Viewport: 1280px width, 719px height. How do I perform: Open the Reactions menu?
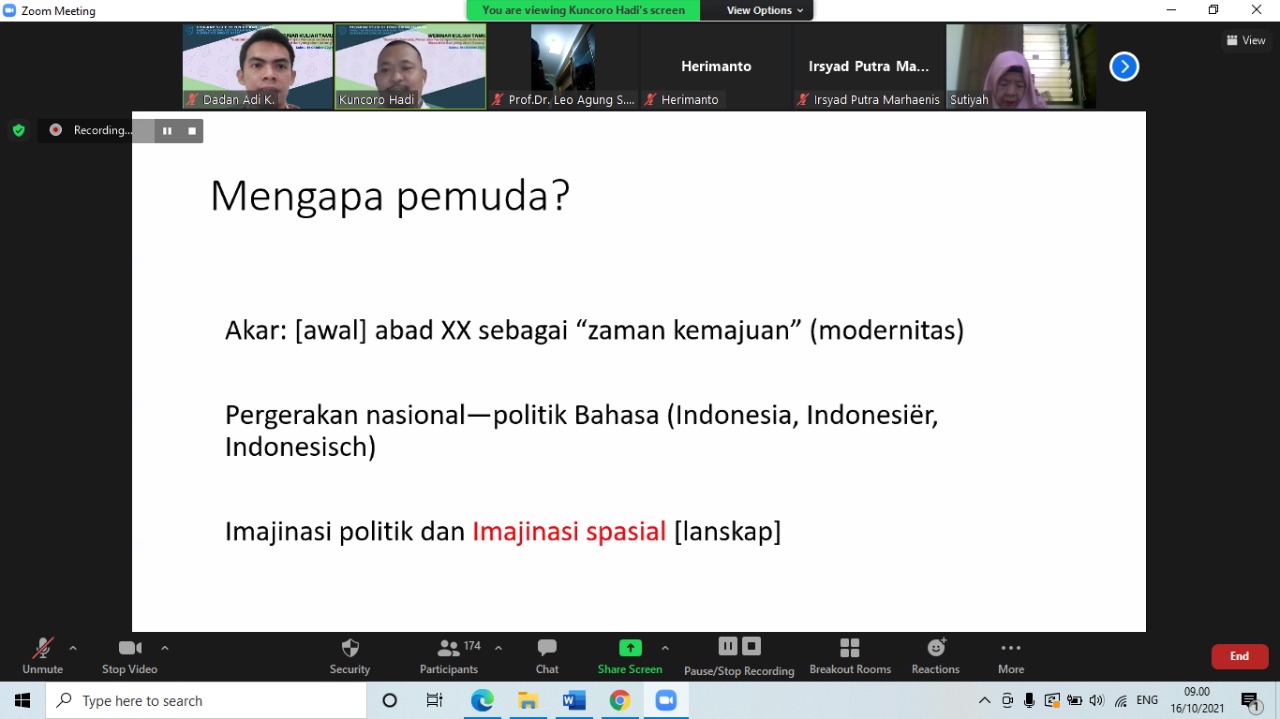935,656
